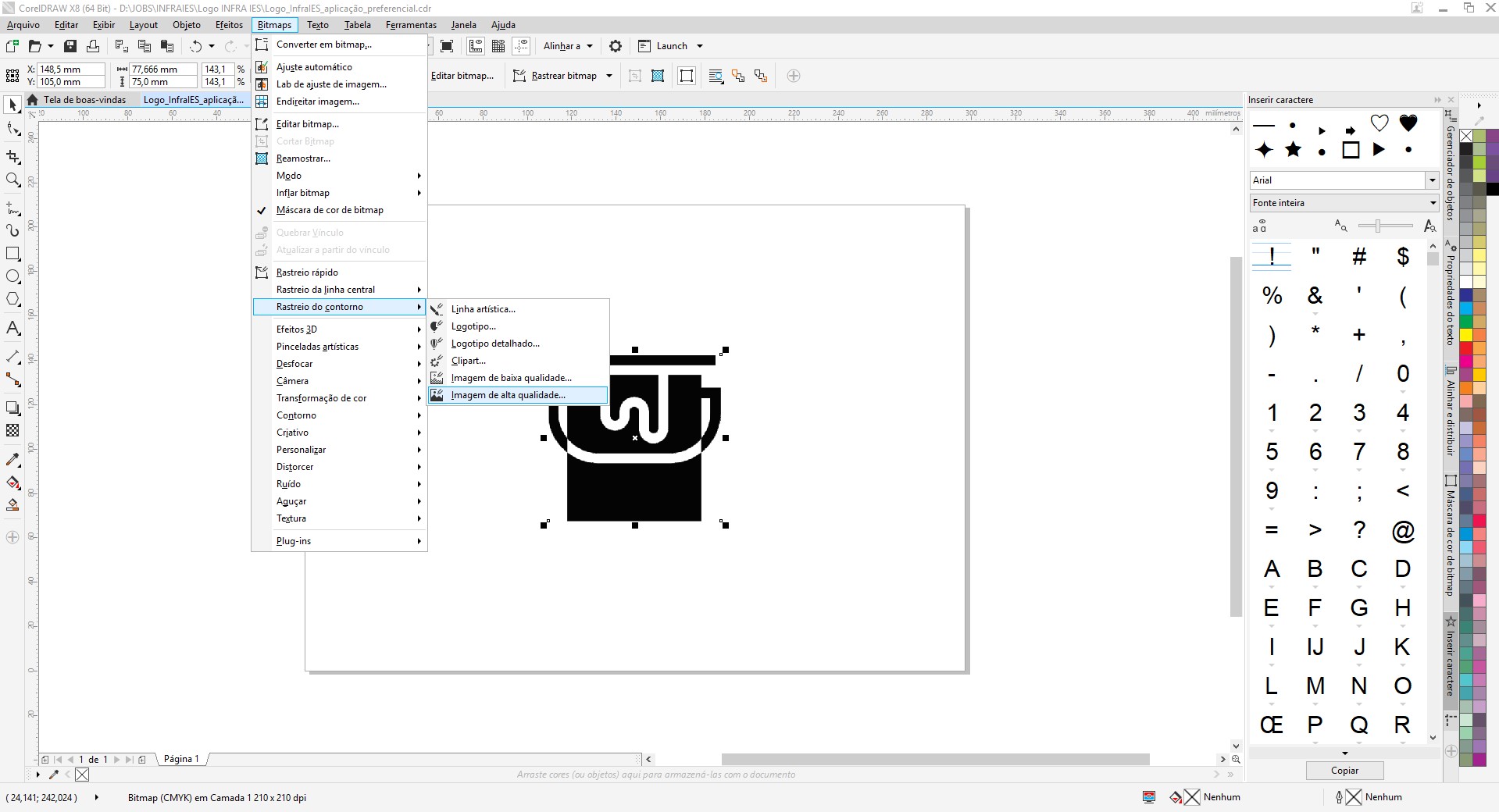Screen dimensions: 1499x812
Task: Click Rastrear bitmap button
Action: point(555,76)
